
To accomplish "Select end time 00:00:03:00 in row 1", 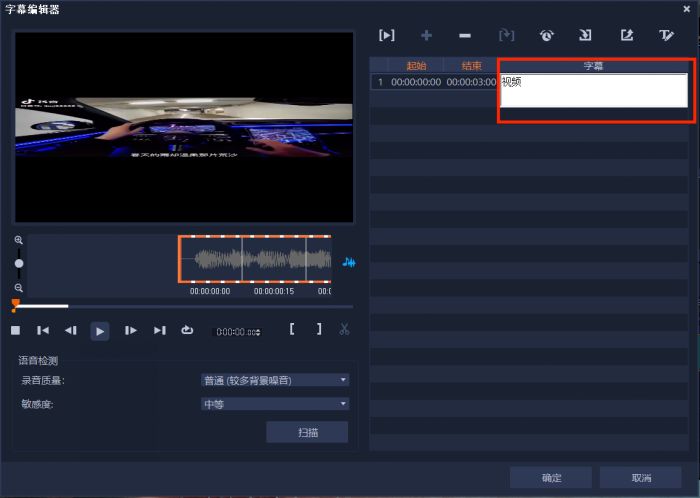I will 471,82.
